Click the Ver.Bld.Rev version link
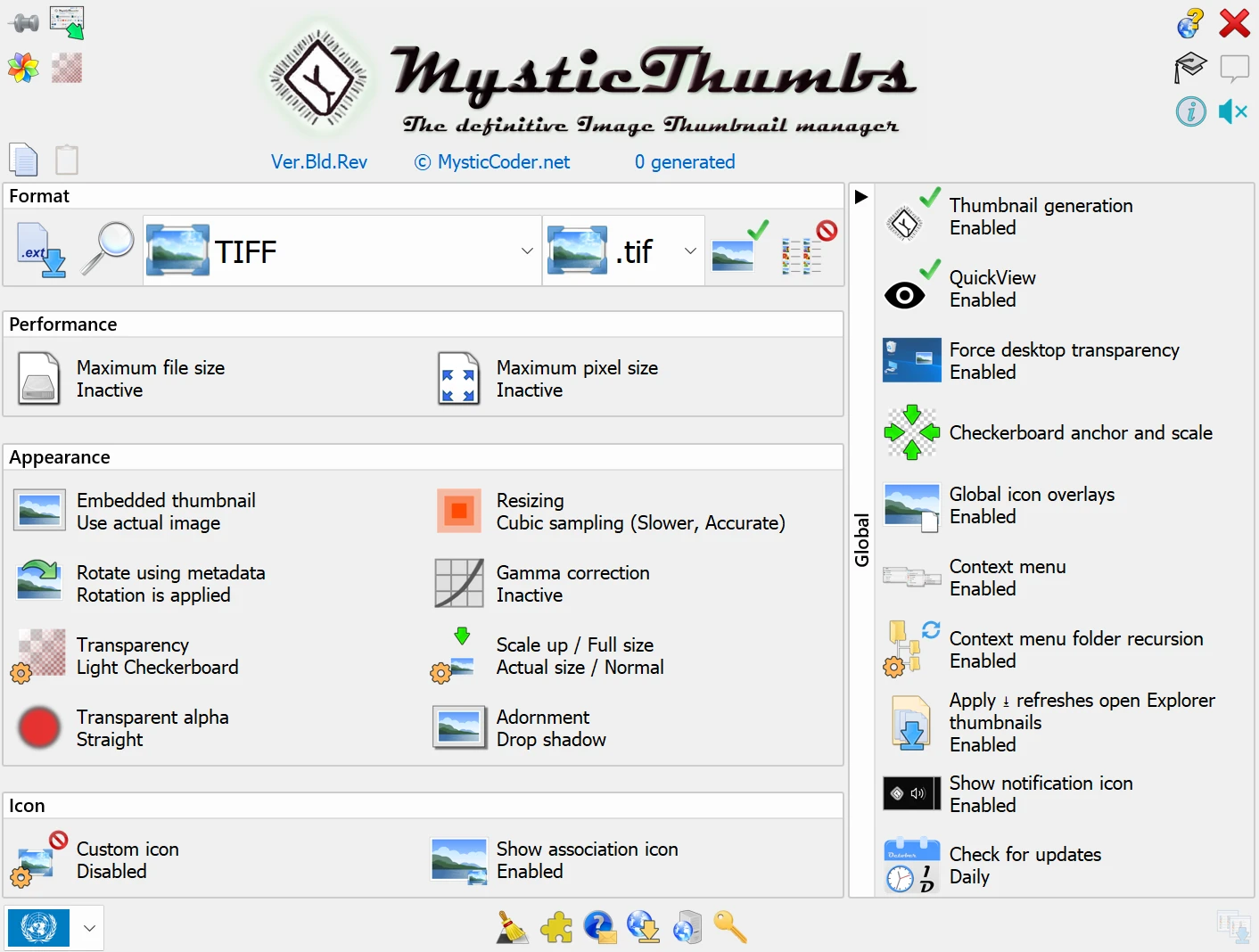Viewport: 1259px width, 952px height. point(319,162)
